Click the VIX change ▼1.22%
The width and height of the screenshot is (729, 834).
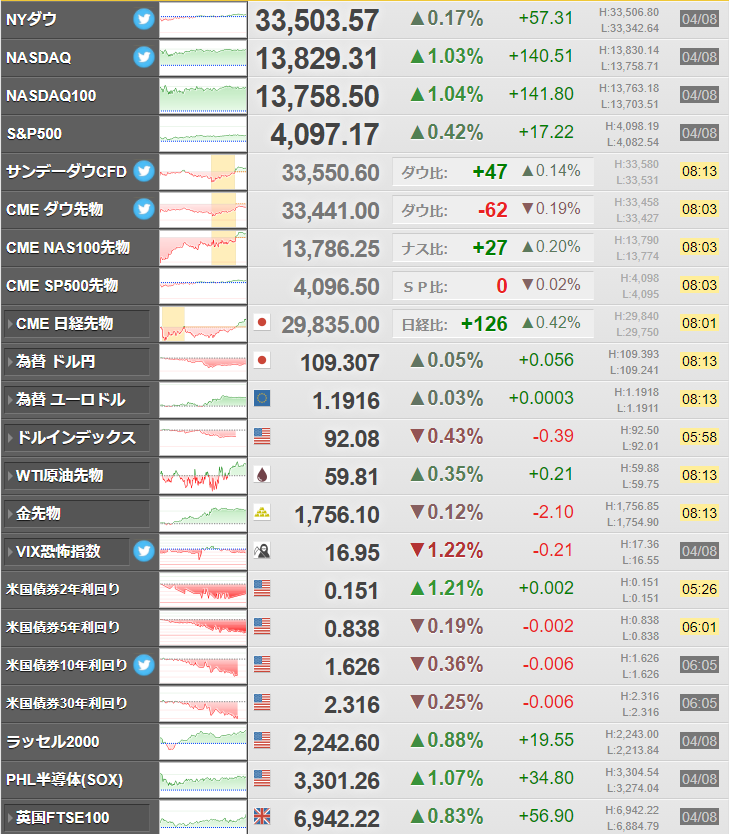point(447,550)
